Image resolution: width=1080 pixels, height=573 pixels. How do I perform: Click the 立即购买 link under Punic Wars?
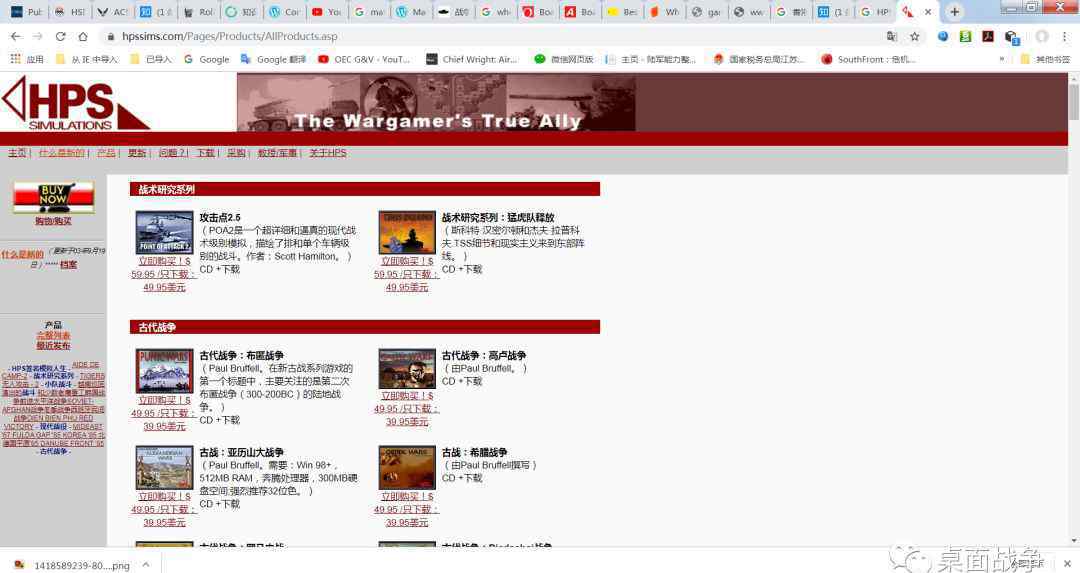click(165, 401)
